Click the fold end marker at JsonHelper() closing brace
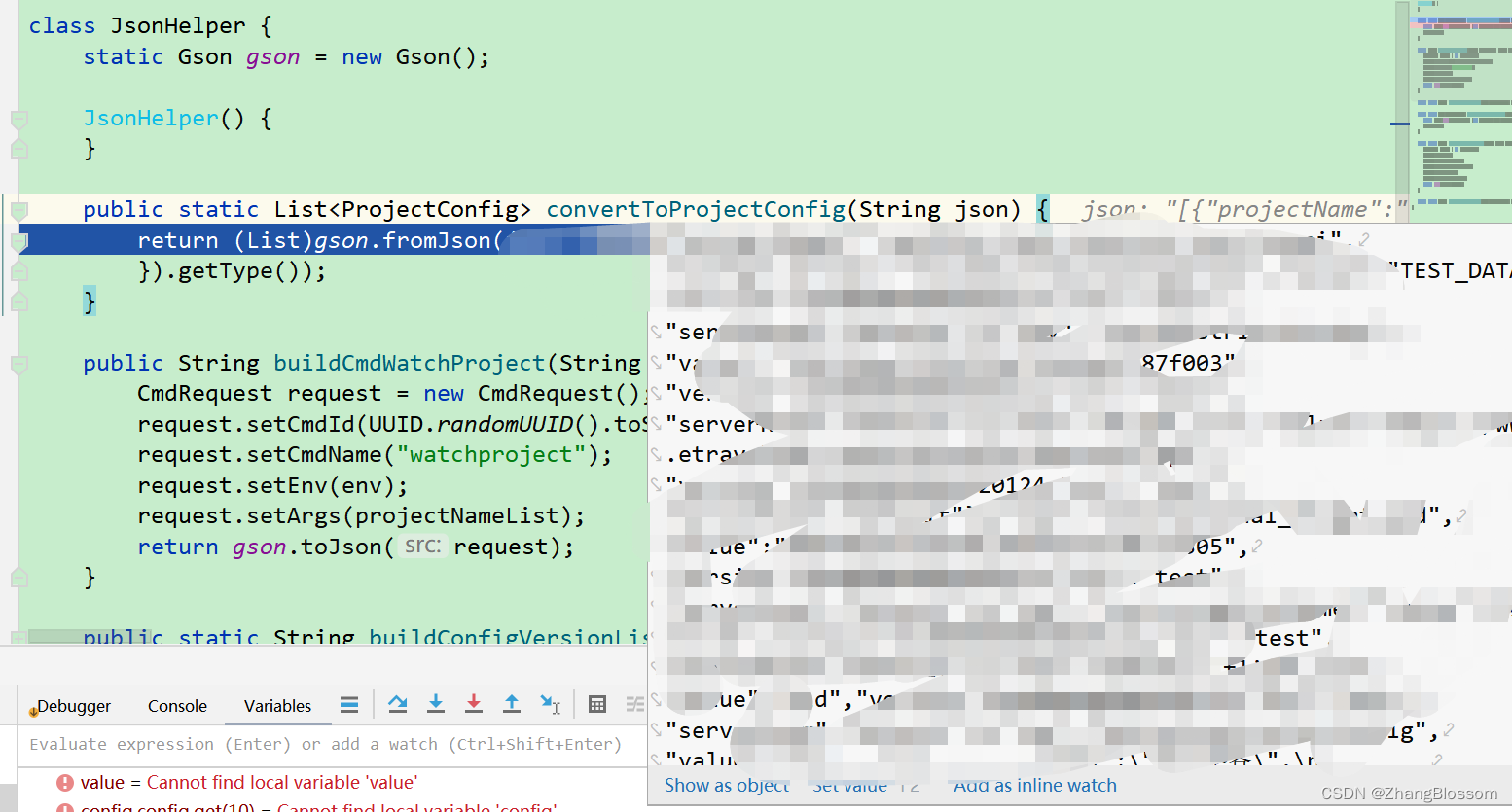The height and width of the screenshot is (812, 1512). pos(18,149)
